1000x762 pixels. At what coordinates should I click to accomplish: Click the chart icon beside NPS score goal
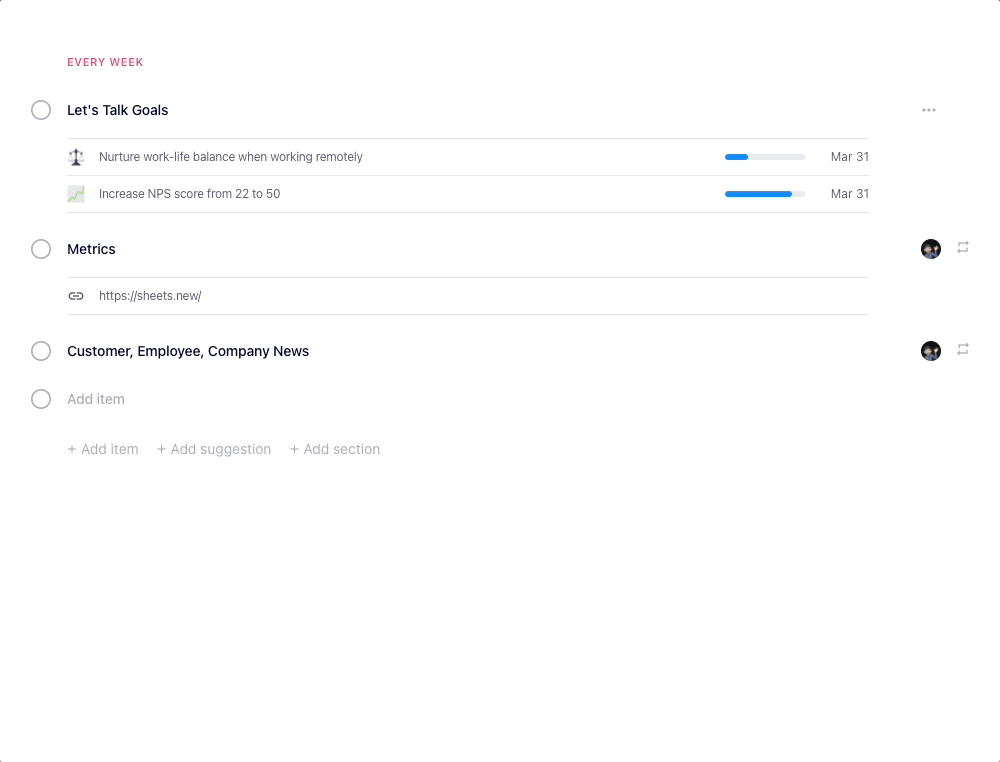[x=76, y=194]
